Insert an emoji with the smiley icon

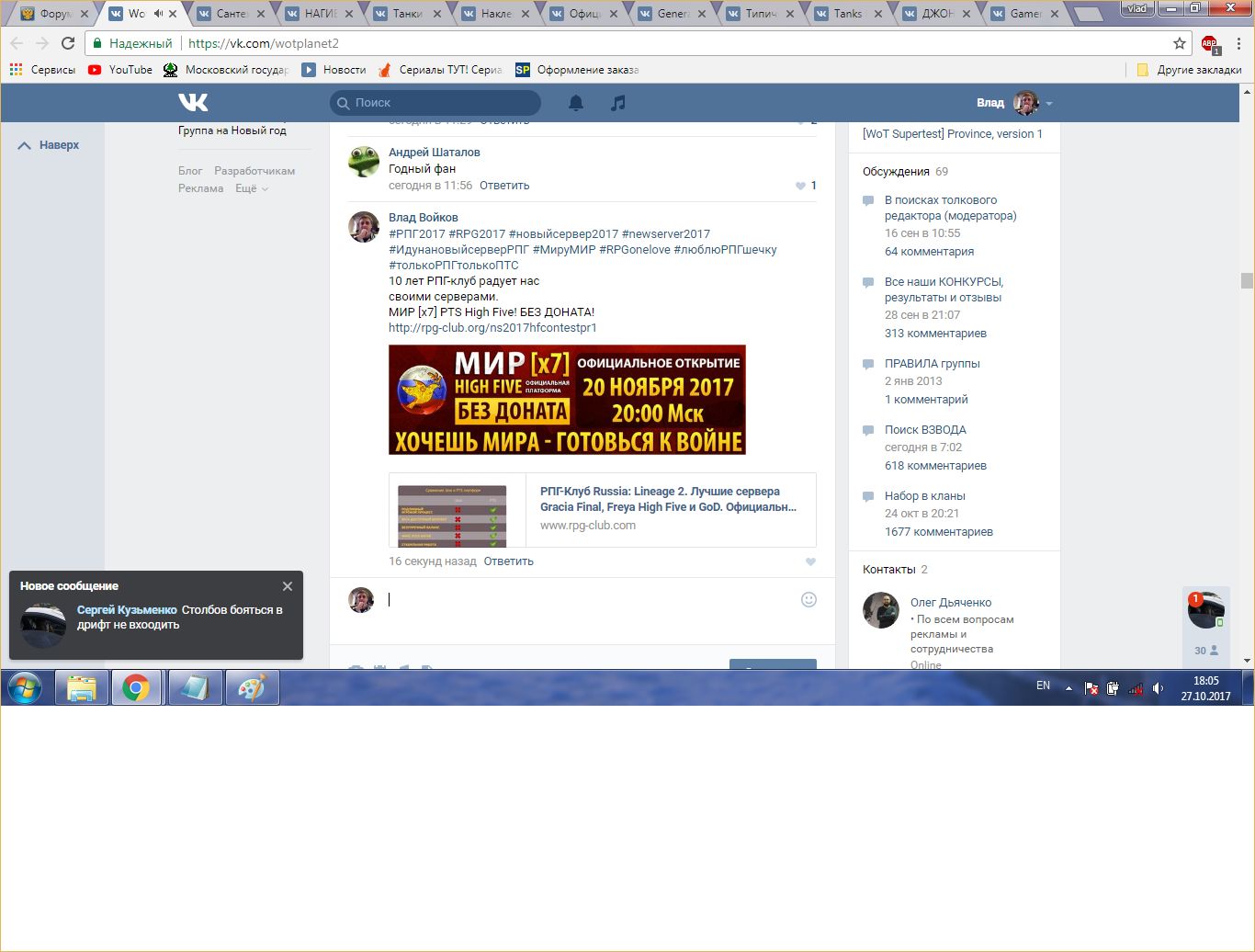(x=808, y=599)
